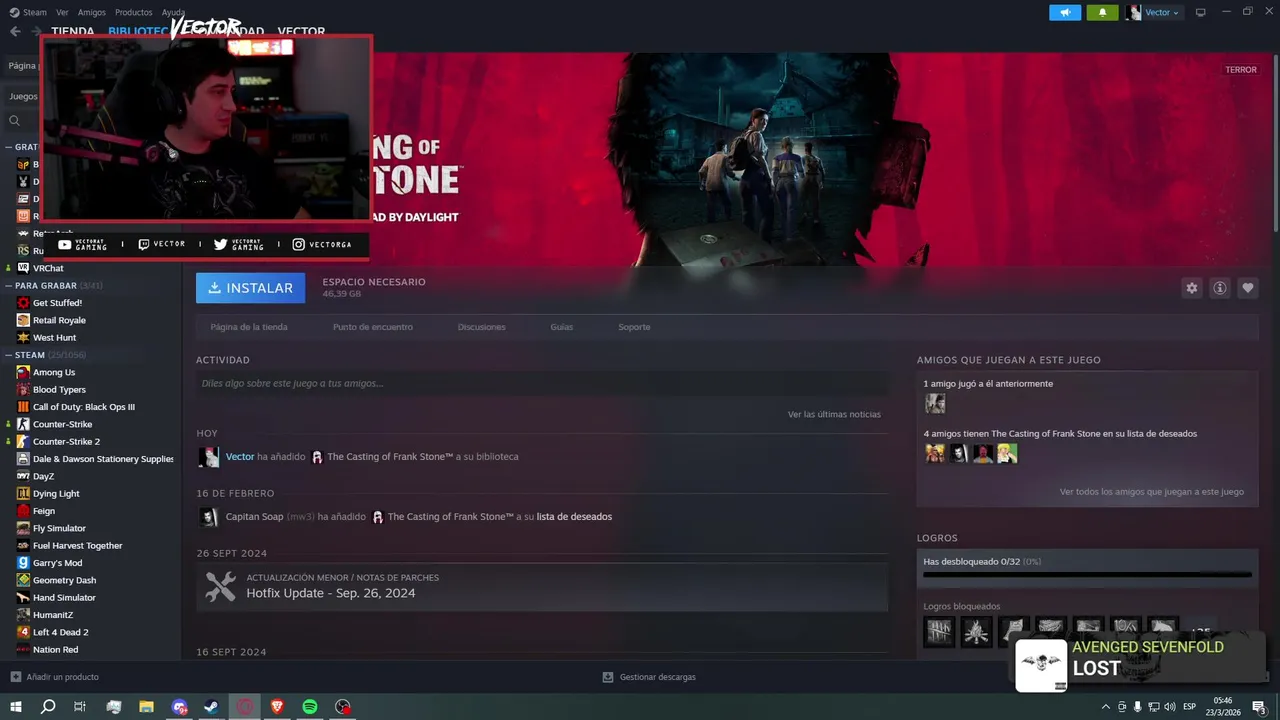Screen dimensions: 1280x720
Task: Collapse the PARA GRABAR collection
Action: [8, 285]
